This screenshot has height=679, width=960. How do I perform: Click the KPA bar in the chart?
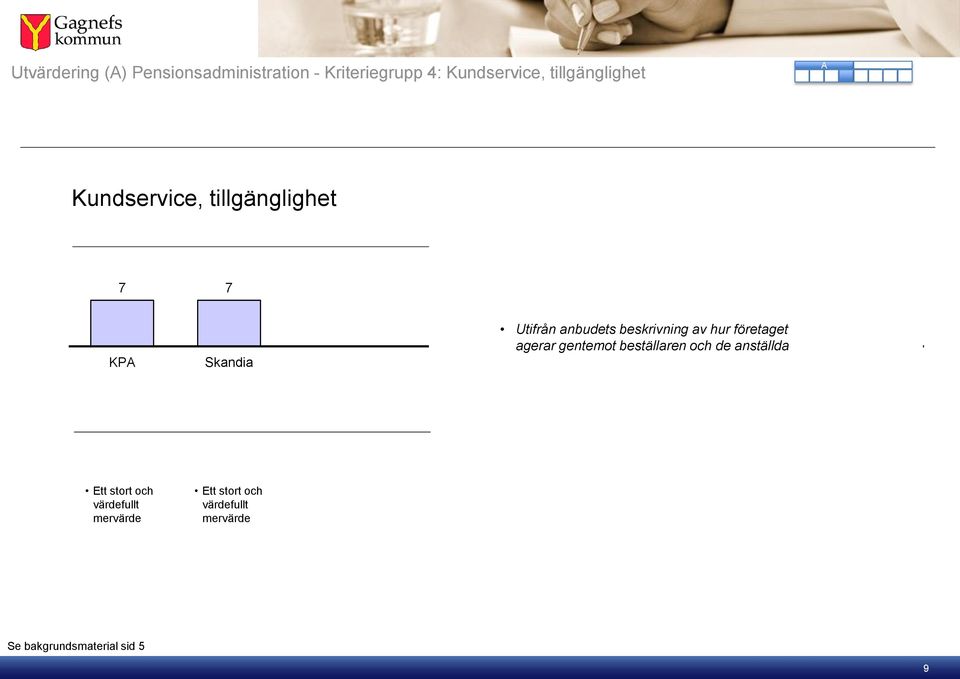pos(122,323)
